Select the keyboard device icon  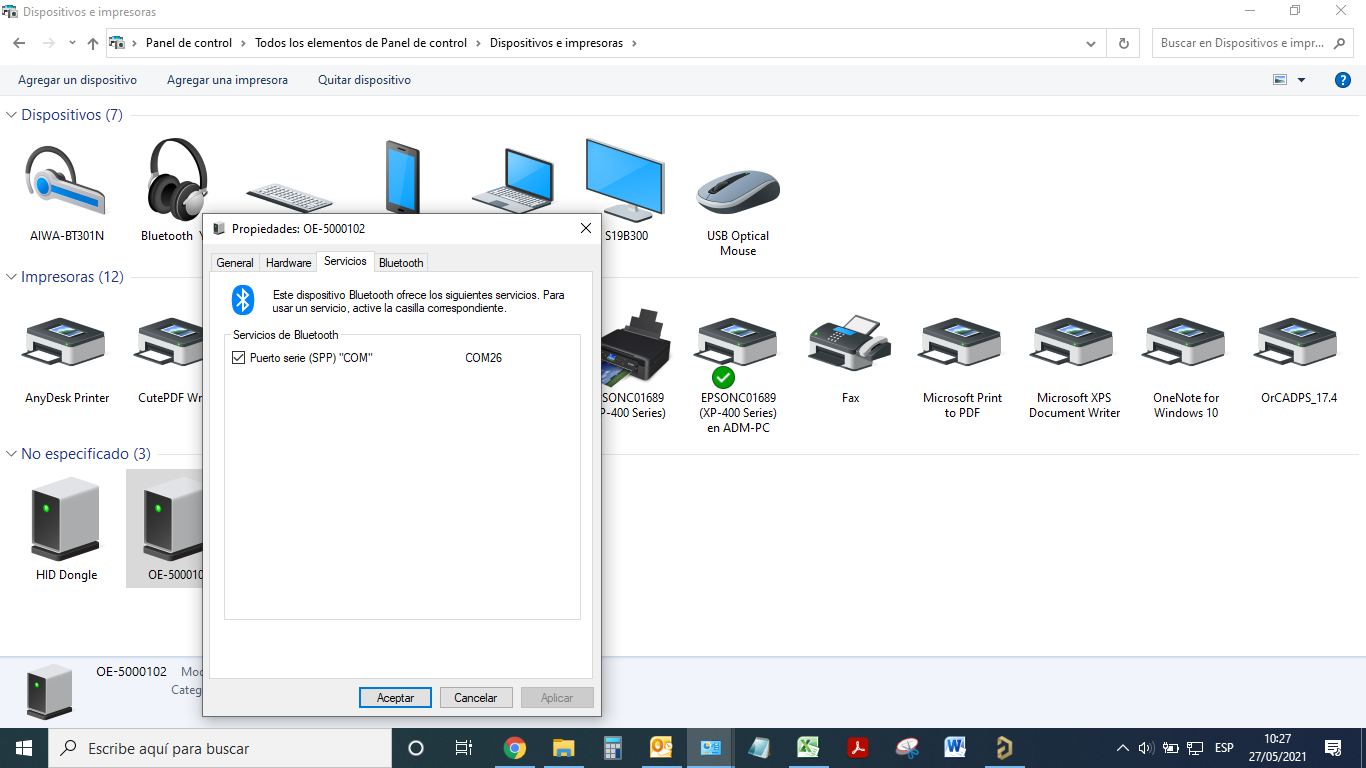[x=290, y=197]
